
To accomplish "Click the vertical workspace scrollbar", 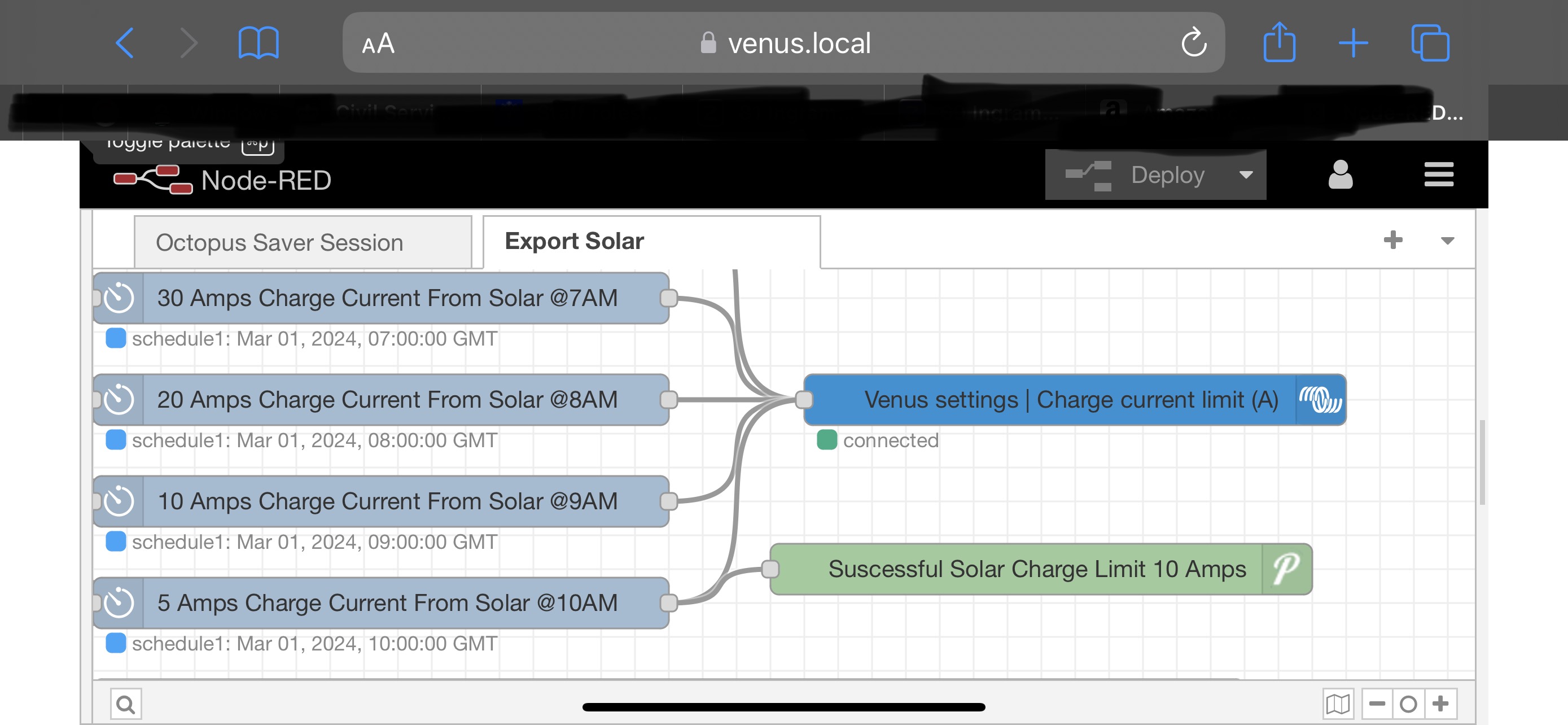I will pyautogui.click(x=1482, y=462).
